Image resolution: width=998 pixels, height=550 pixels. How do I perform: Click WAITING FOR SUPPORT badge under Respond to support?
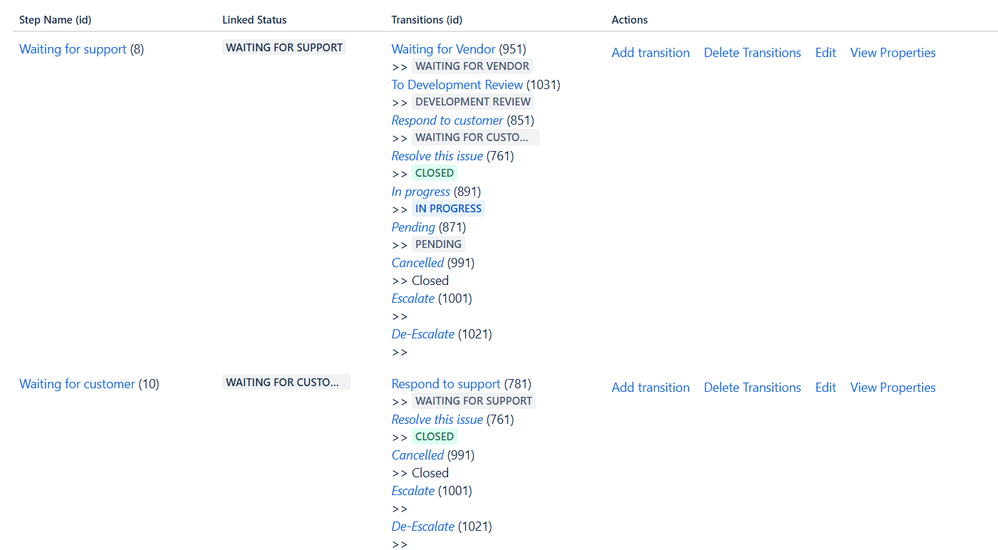pos(474,401)
